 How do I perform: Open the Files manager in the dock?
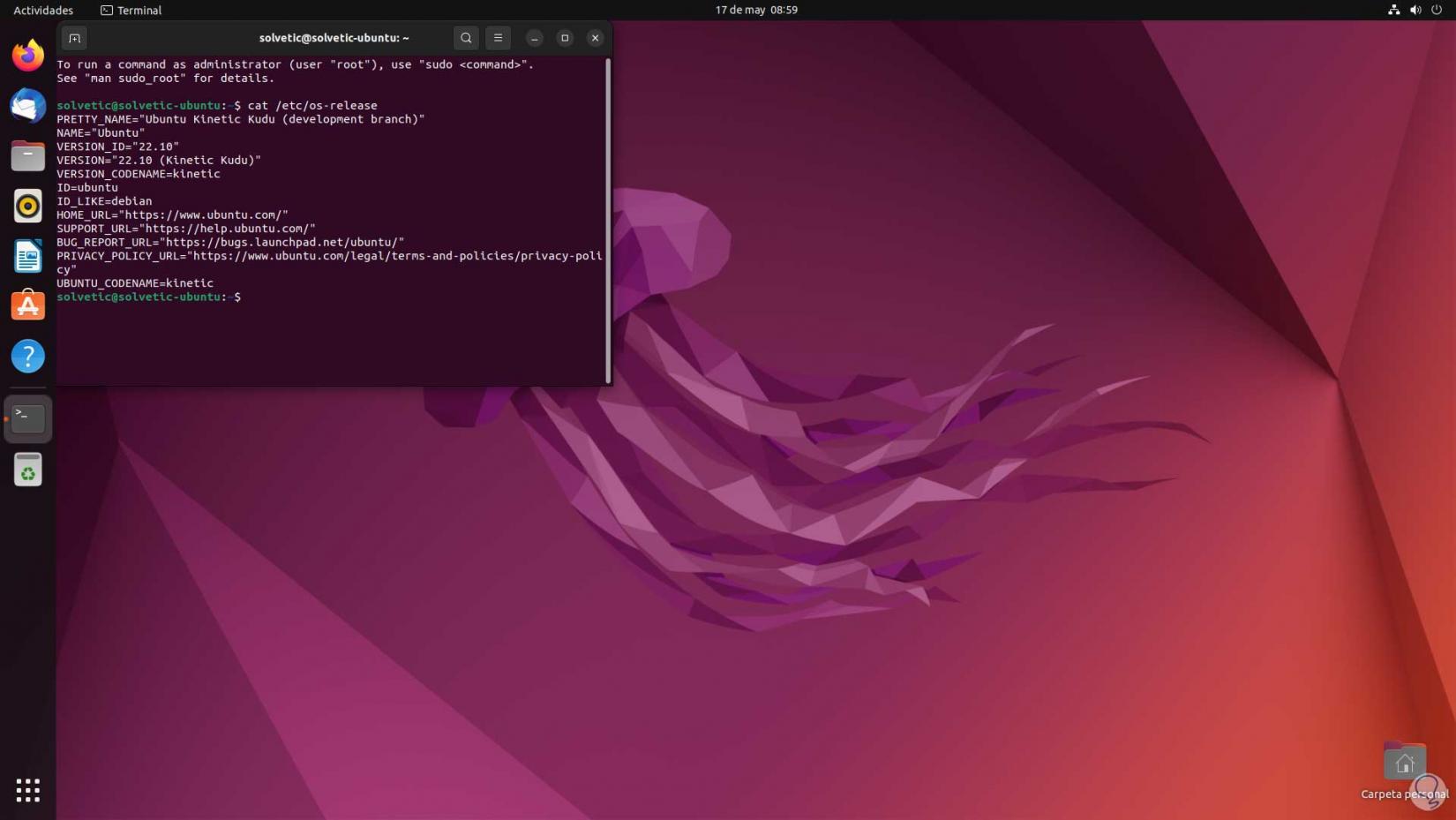(x=28, y=156)
